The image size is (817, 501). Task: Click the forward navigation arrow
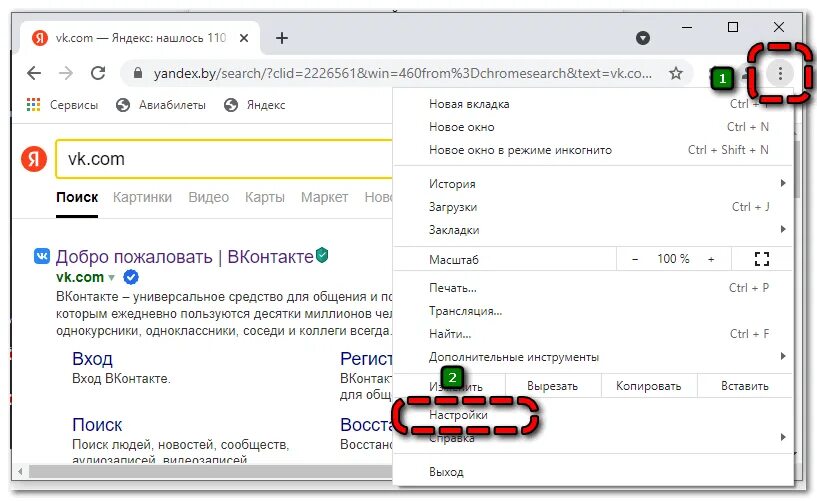click(66, 73)
